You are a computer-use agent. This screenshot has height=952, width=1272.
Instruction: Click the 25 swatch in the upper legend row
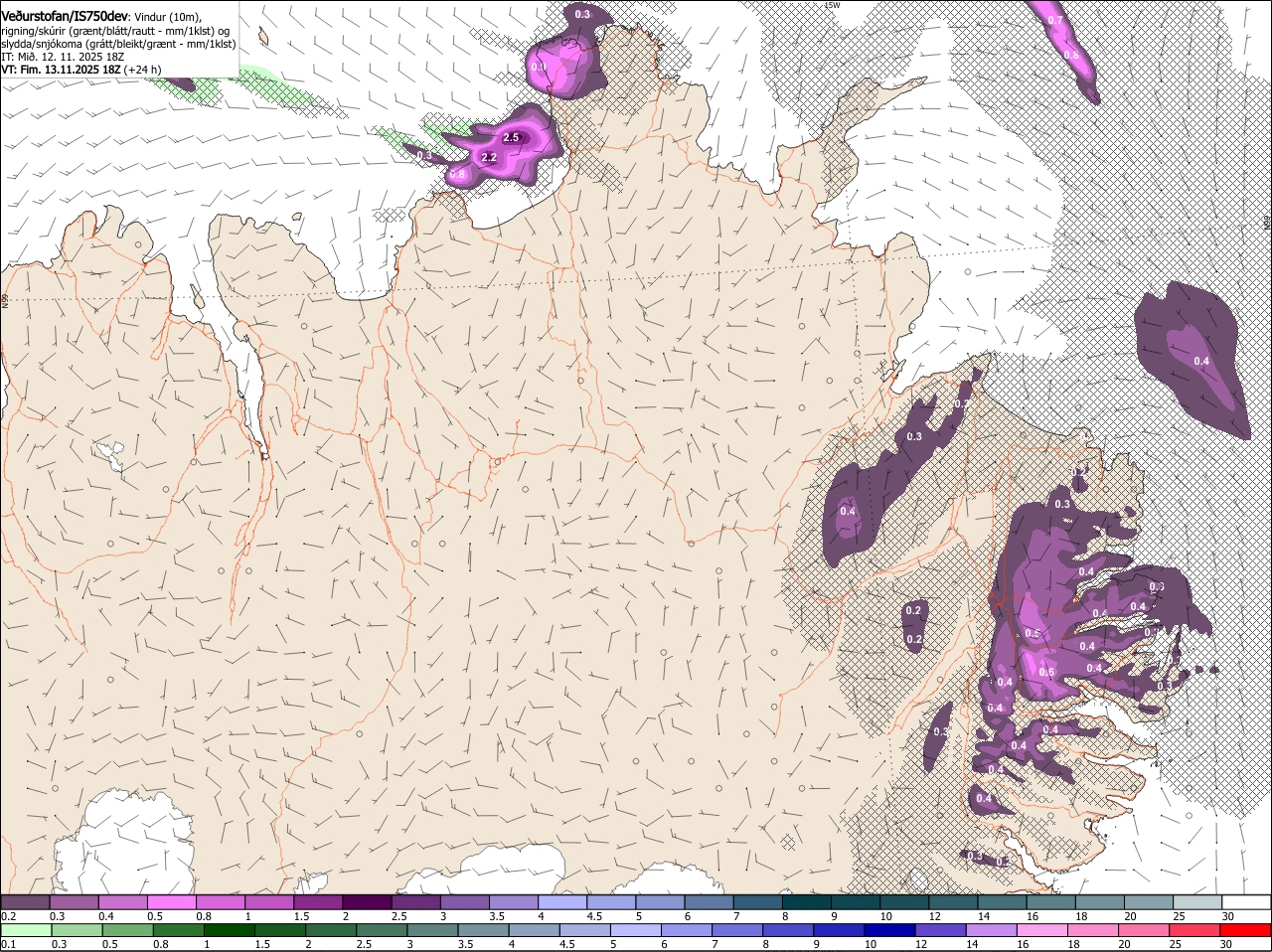tap(1196, 901)
